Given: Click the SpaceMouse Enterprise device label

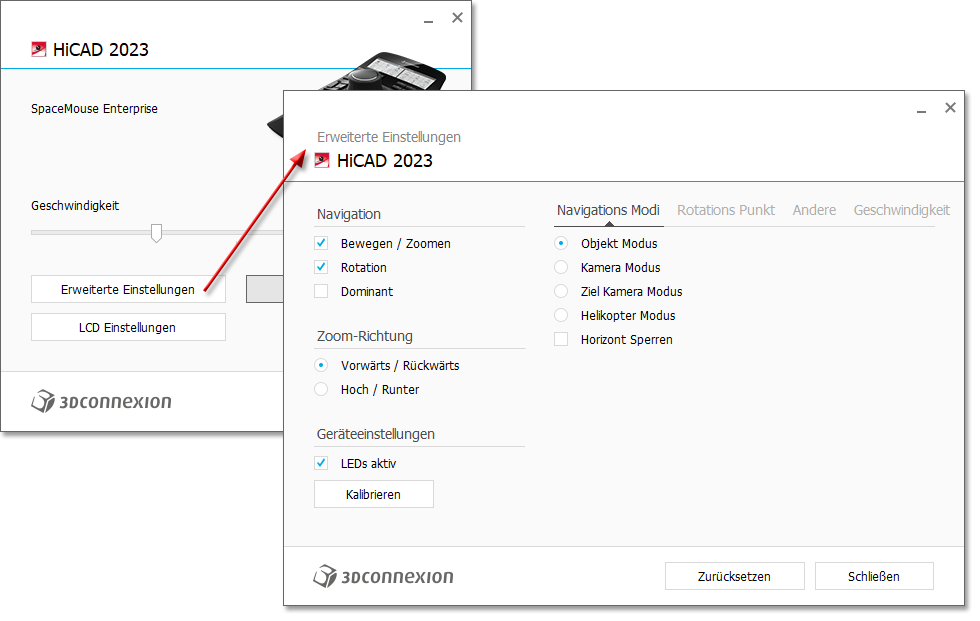Looking at the screenshot, I should click(94, 109).
